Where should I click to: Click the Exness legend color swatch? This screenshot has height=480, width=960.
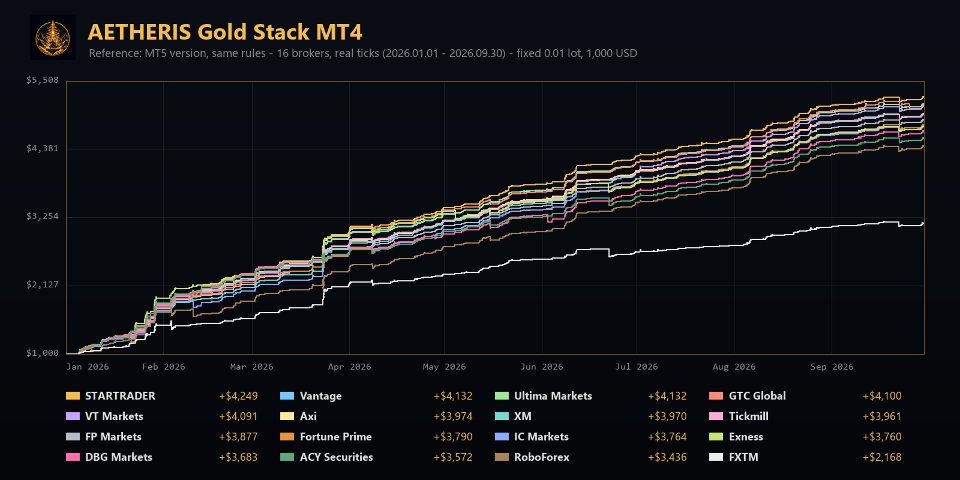click(x=716, y=437)
